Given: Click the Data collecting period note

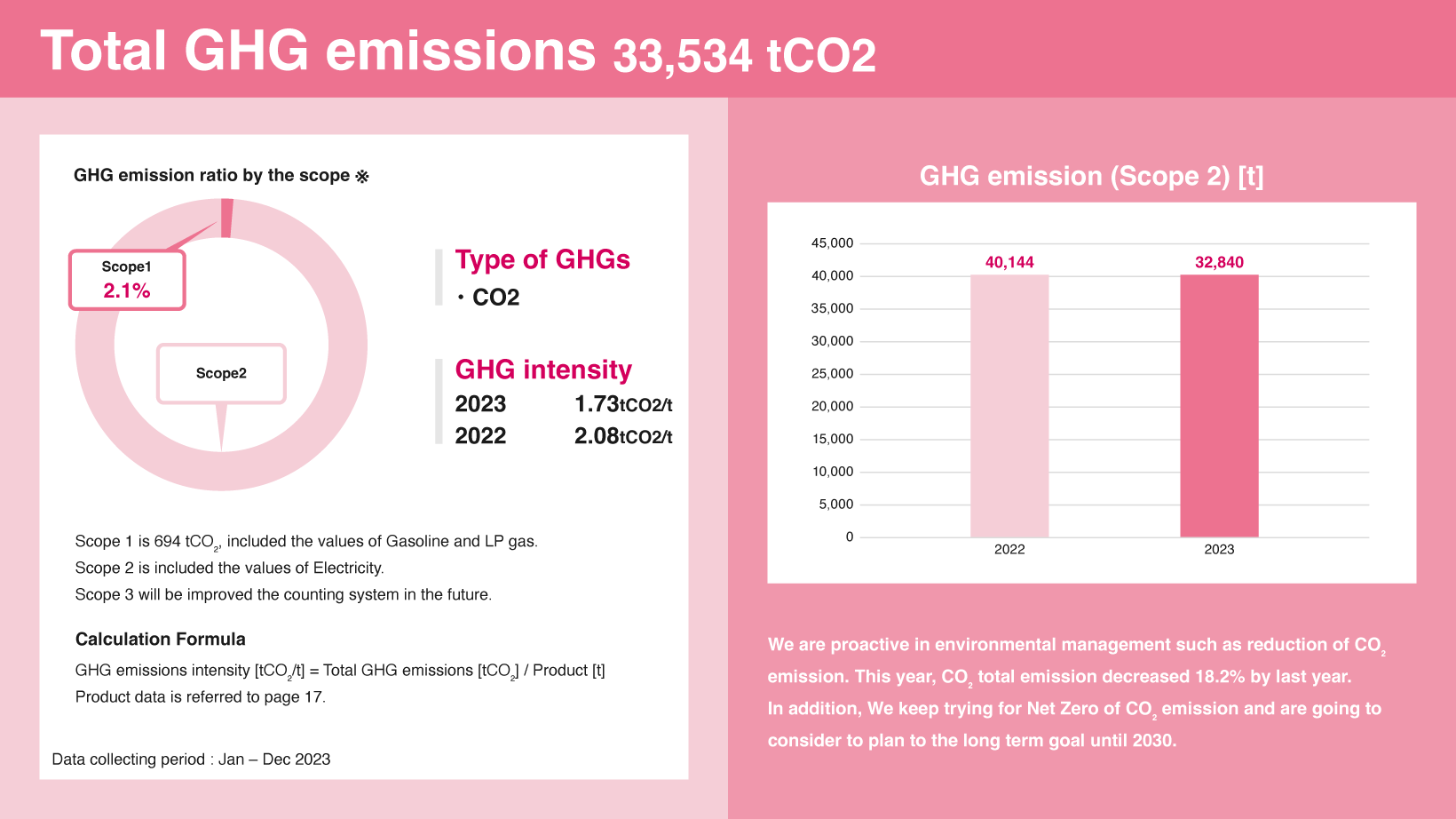Looking at the screenshot, I should (191, 759).
